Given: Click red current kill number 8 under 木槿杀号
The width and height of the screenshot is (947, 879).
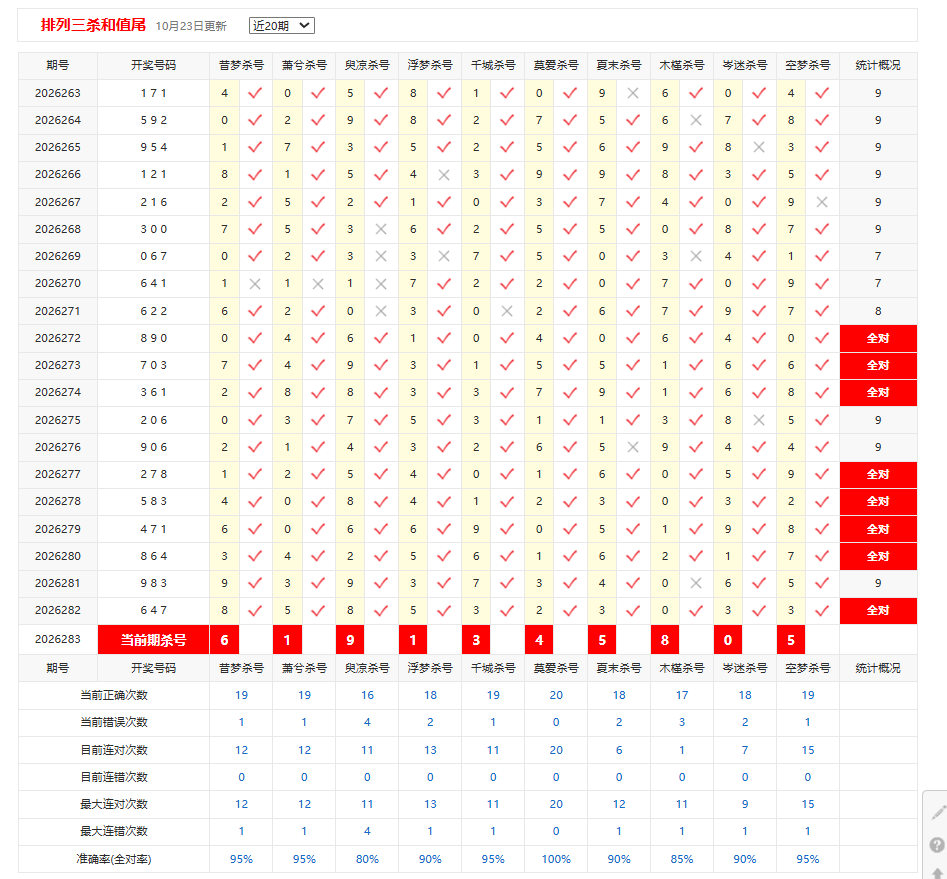Looking at the screenshot, I should point(665,640).
